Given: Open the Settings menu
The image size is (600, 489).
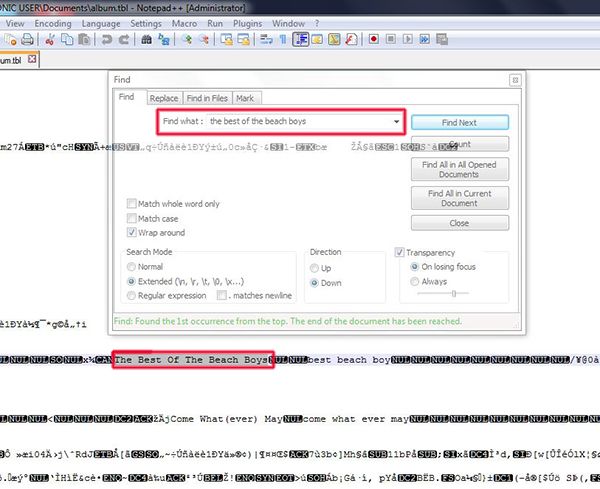Looking at the screenshot, I should tap(146, 24).
